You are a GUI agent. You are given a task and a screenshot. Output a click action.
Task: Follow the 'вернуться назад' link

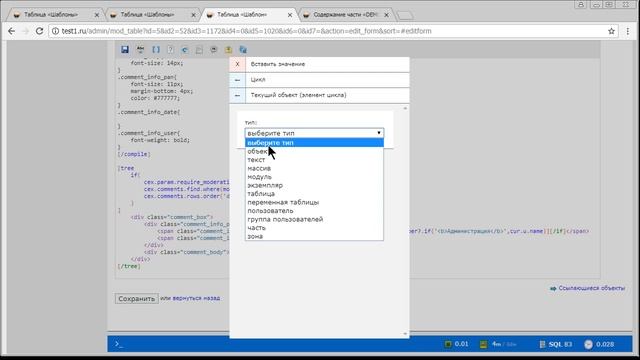tap(196, 298)
